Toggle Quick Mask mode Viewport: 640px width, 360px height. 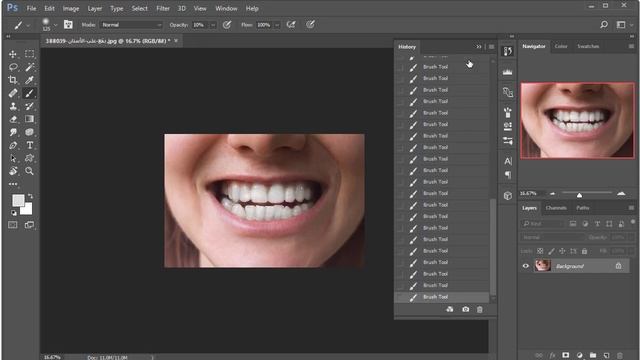(x=13, y=225)
